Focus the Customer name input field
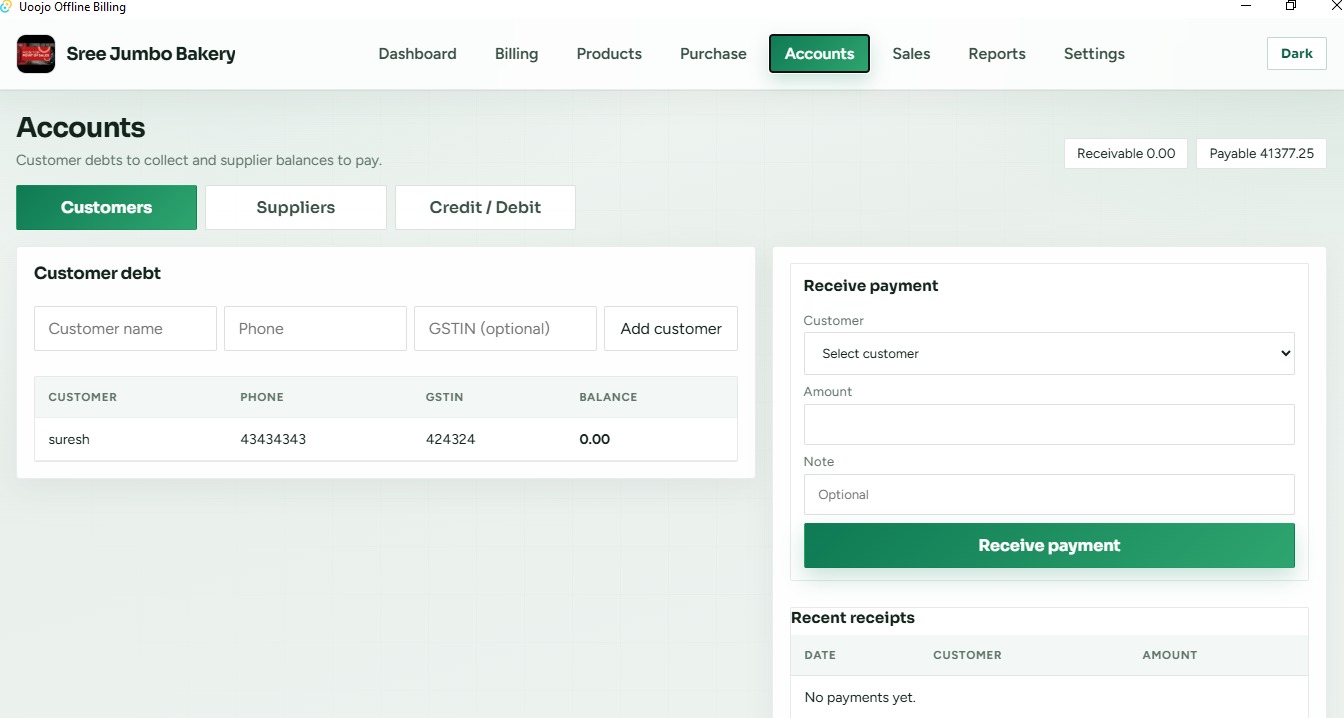 click(x=125, y=329)
